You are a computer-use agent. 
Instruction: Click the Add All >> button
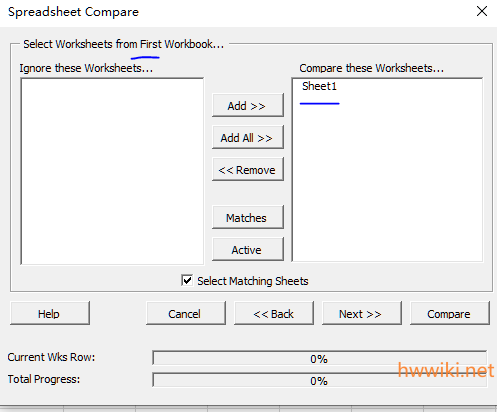pos(248,138)
